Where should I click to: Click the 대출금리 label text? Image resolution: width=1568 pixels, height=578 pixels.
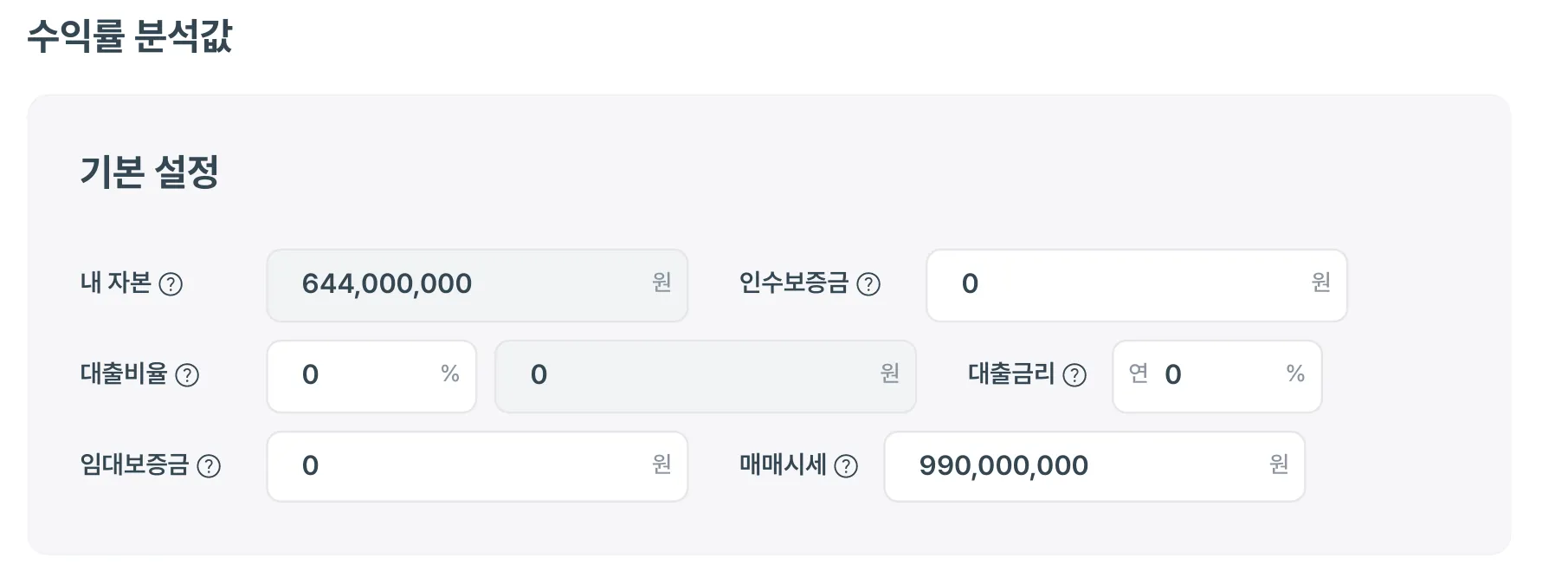pos(1010,373)
